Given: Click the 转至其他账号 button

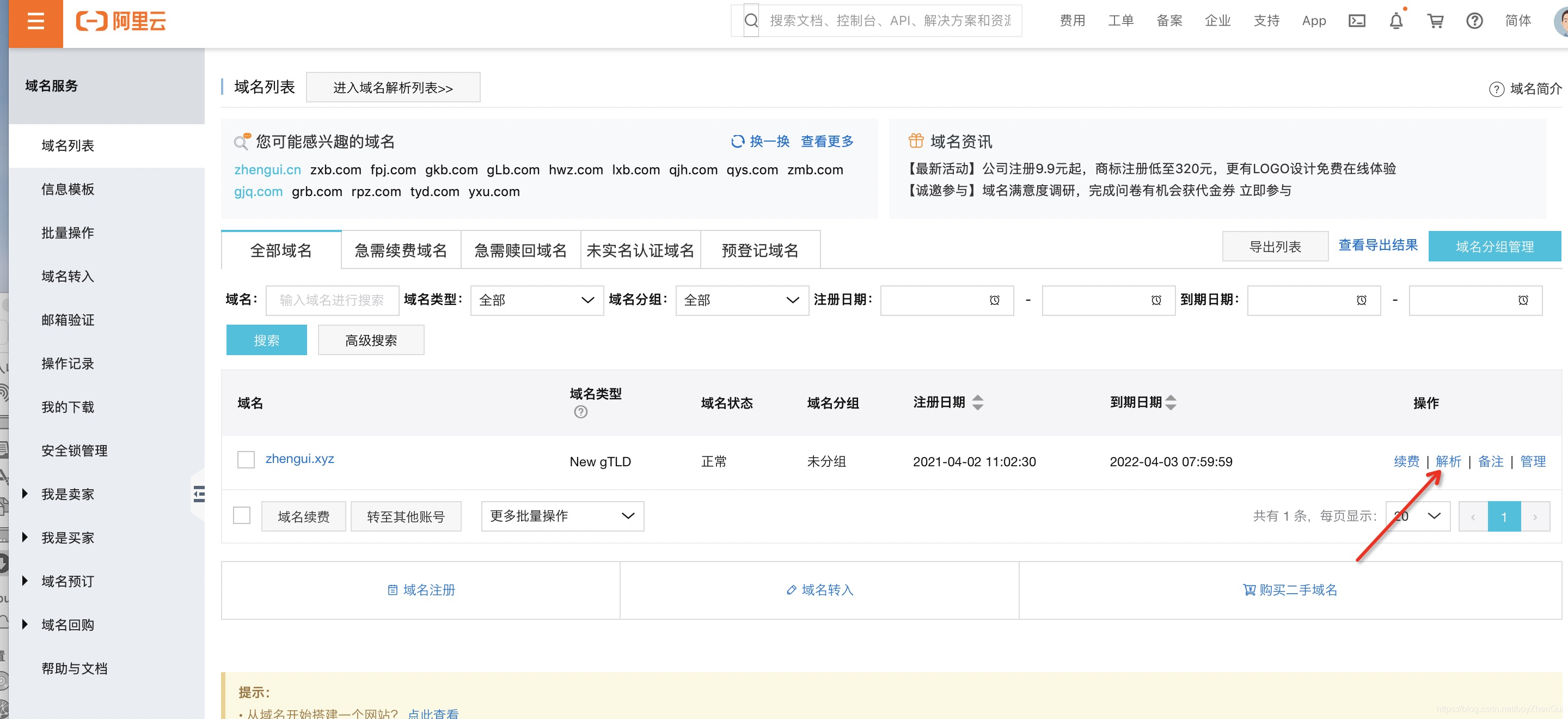Looking at the screenshot, I should [406, 517].
